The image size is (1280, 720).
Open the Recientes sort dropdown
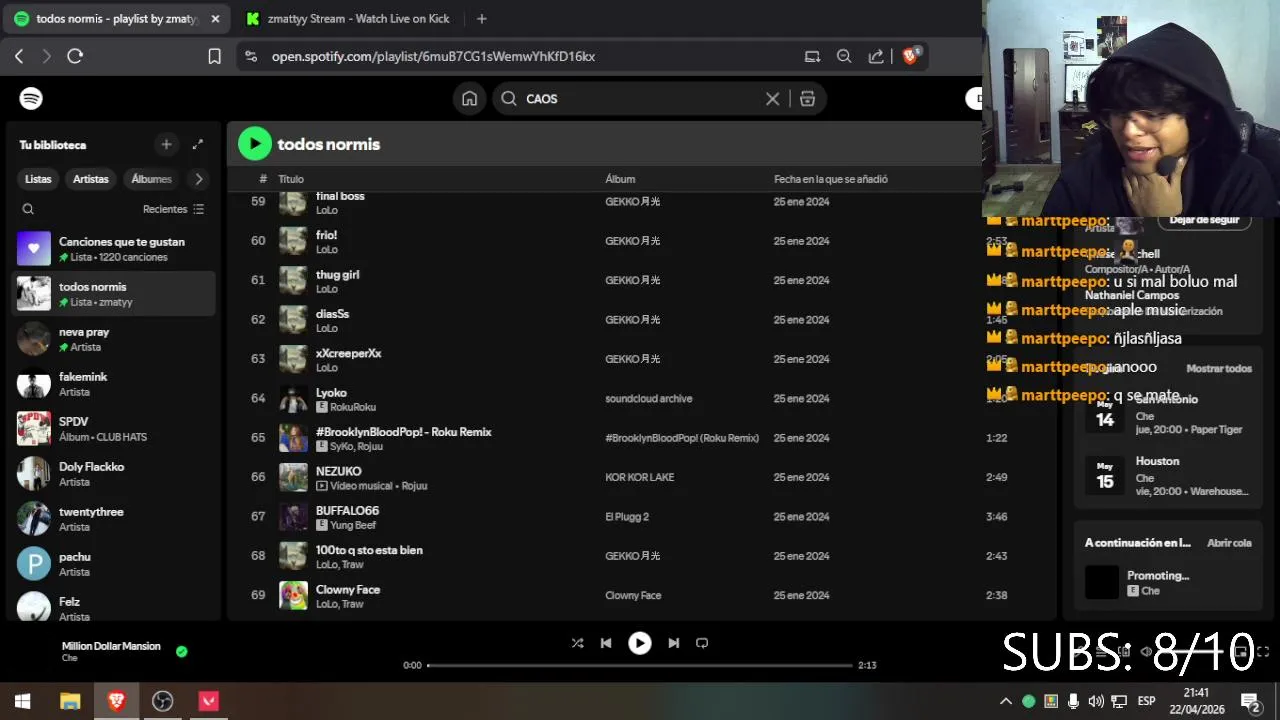click(174, 209)
